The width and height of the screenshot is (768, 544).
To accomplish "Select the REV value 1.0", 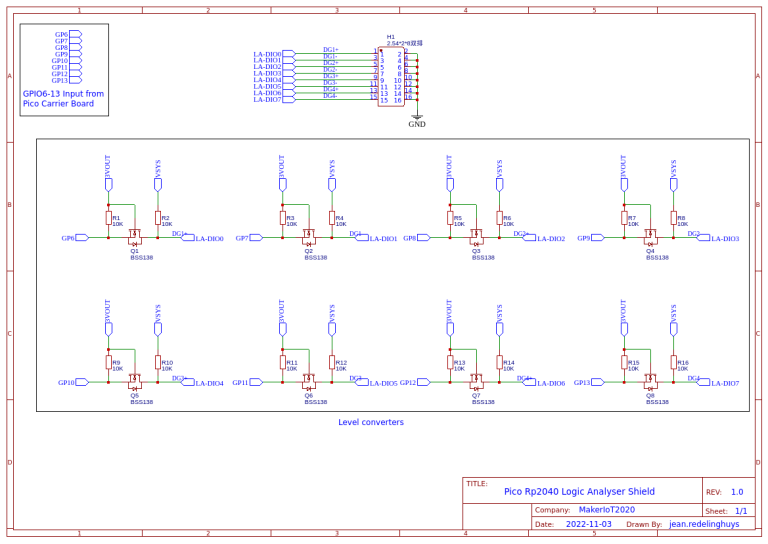I will pos(736,492).
